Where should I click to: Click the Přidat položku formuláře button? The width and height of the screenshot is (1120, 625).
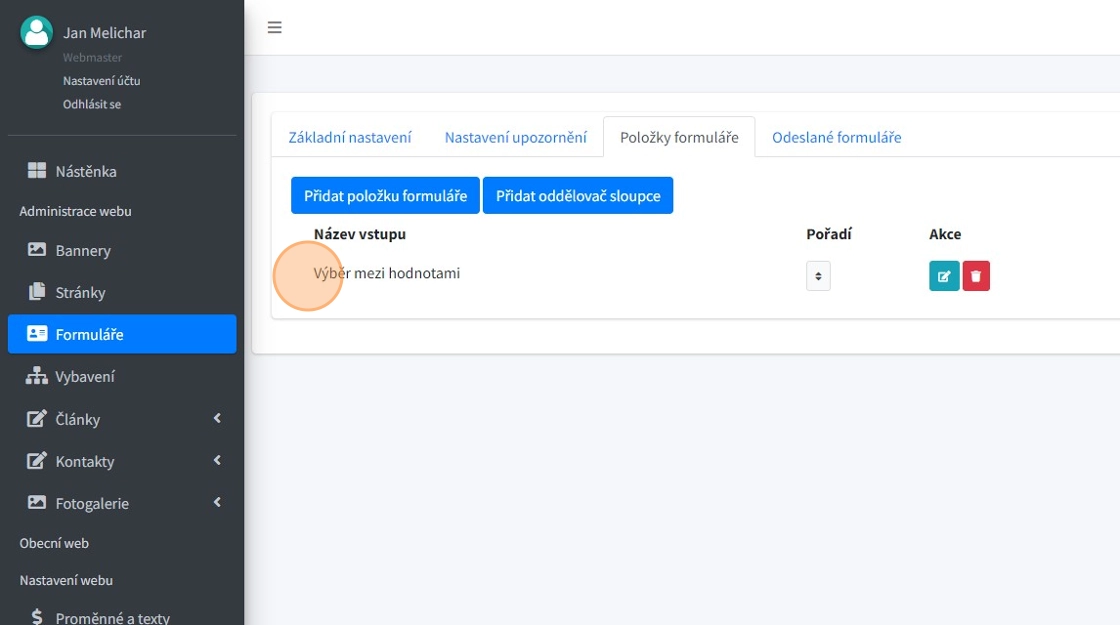(385, 196)
